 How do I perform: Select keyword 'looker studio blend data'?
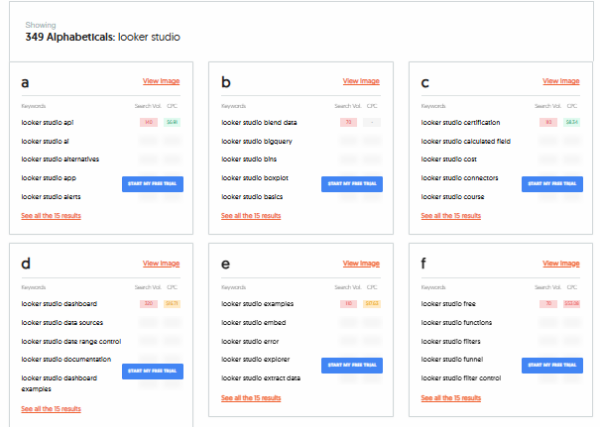(x=259, y=122)
